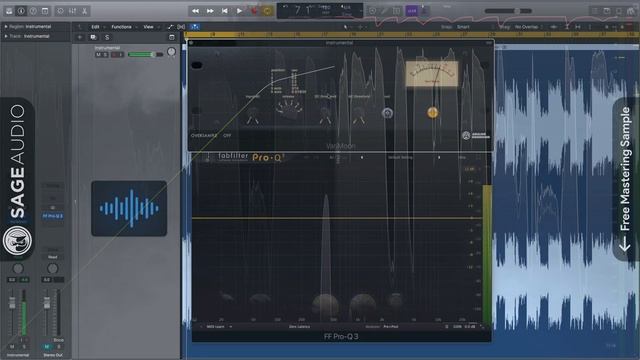Solo the Instrumental track header

105,54
